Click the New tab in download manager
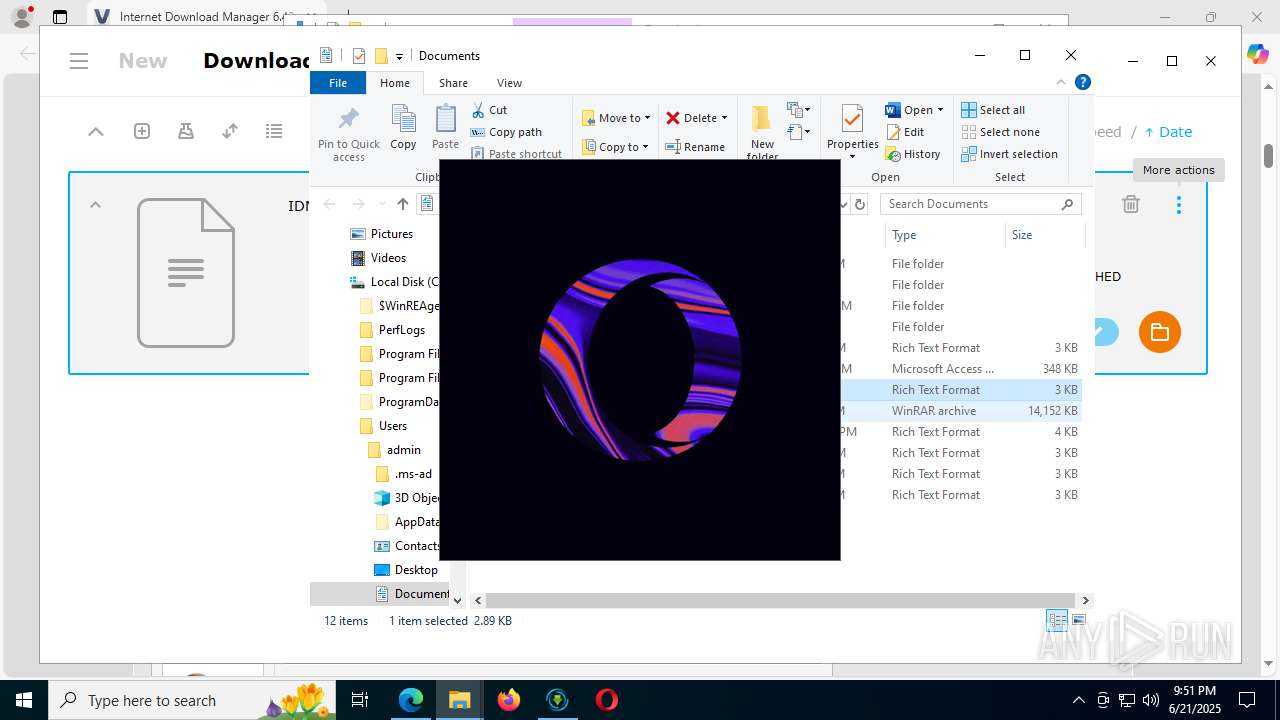 click(143, 61)
